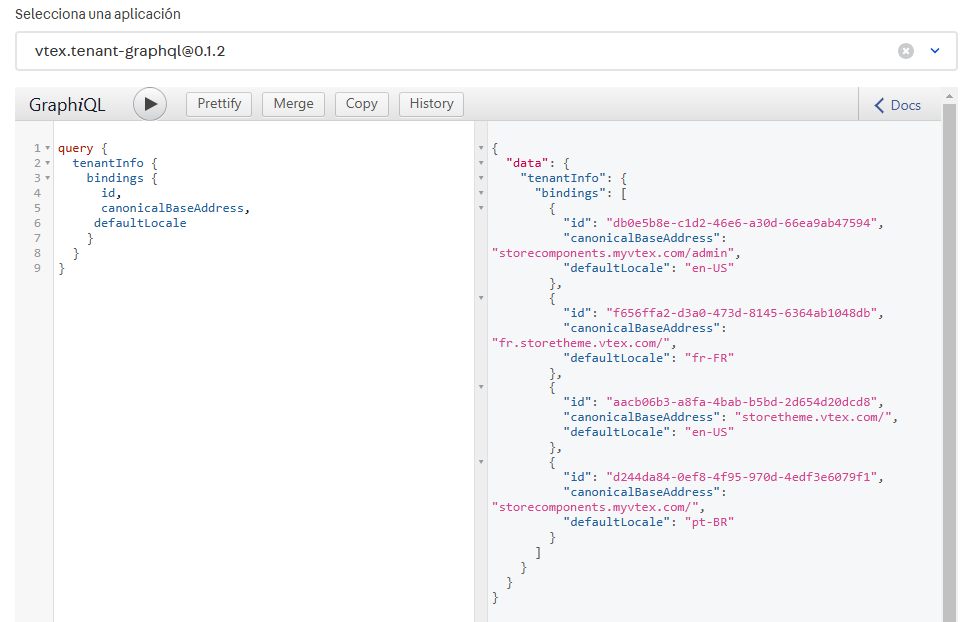
Task: Collapse the pt-BR binding object in the results
Action: (x=481, y=462)
